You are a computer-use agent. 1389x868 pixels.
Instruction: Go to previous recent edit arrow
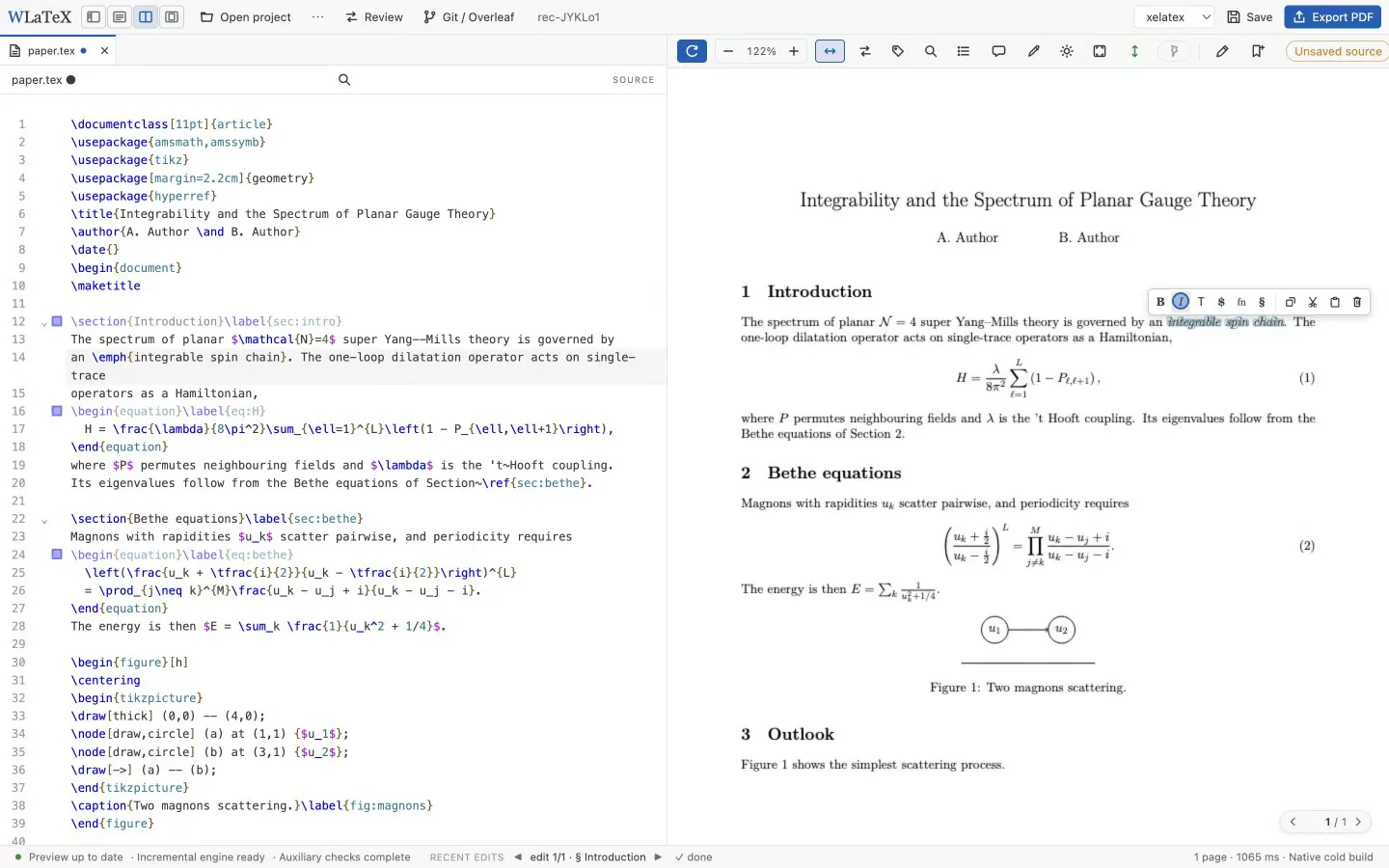[518, 856]
